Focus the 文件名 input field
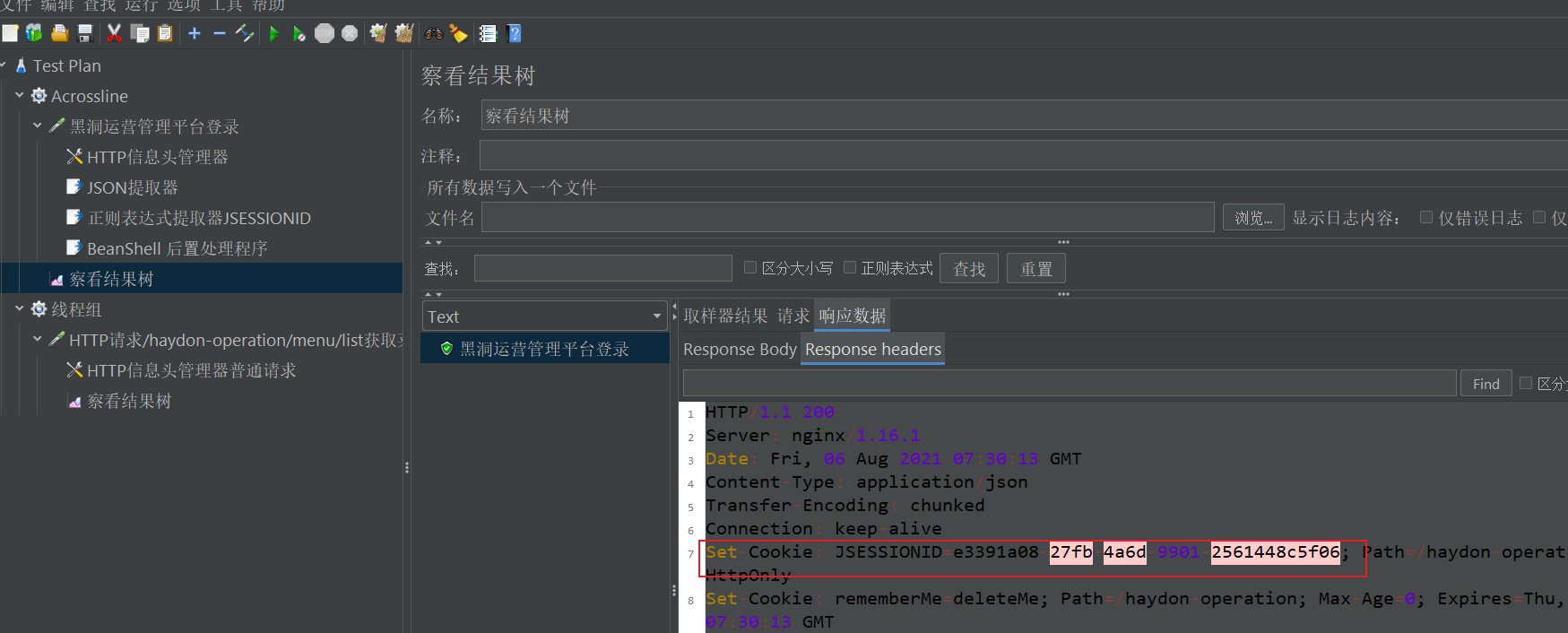This screenshot has height=633, width=1568. tap(848, 217)
